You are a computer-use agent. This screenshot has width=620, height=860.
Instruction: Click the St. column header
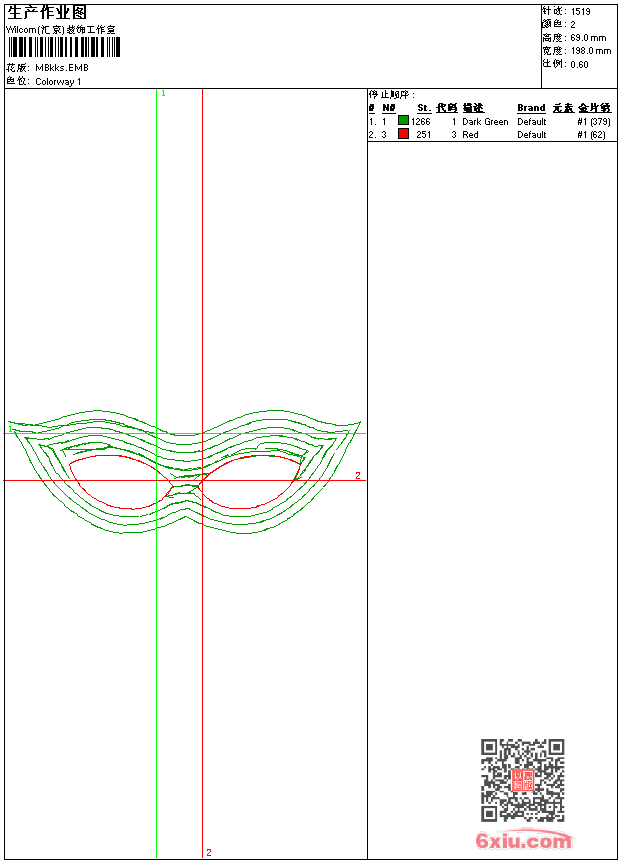click(x=424, y=108)
